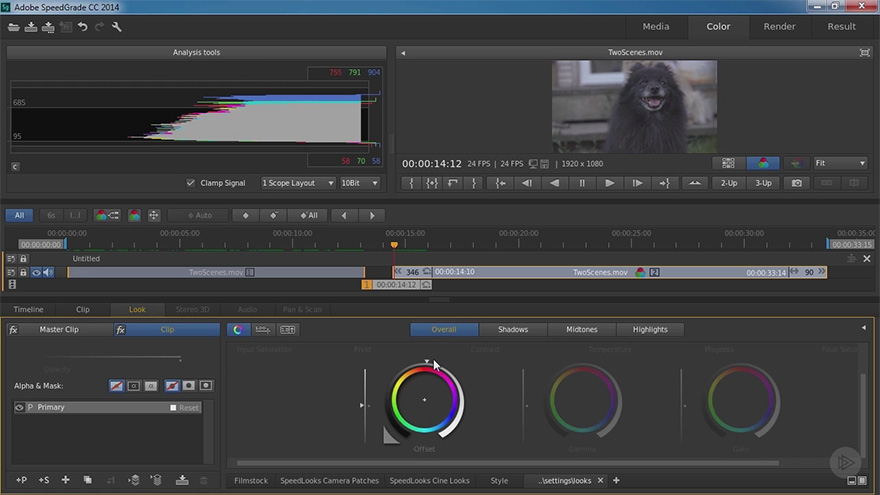This screenshot has width=880, height=495.
Task: Click the 3-Up view button
Action: point(763,183)
